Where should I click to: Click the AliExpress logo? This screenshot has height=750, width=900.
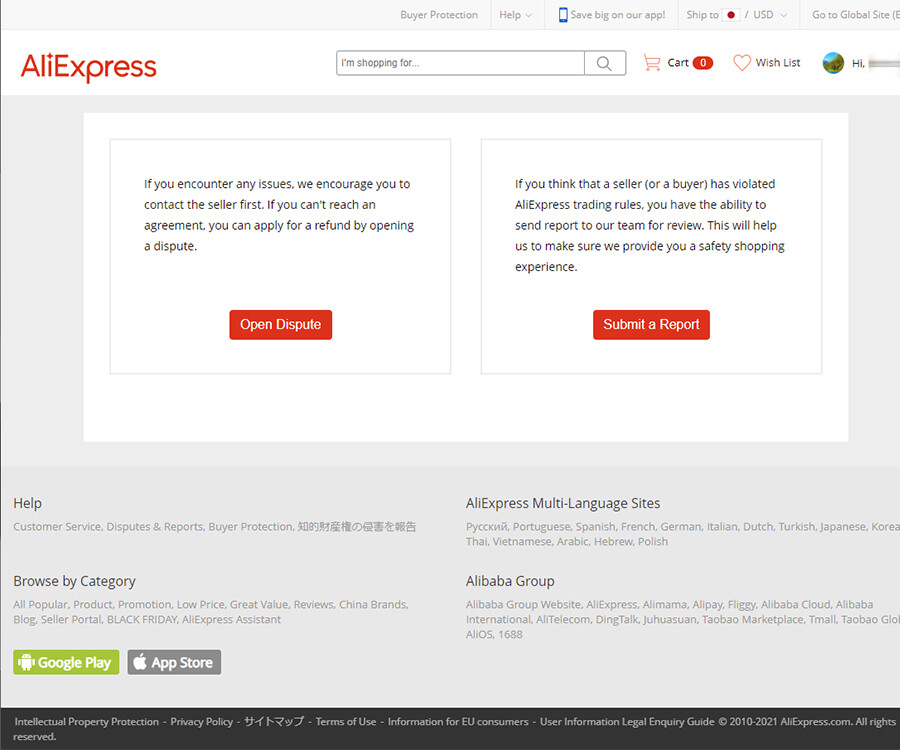pos(88,67)
